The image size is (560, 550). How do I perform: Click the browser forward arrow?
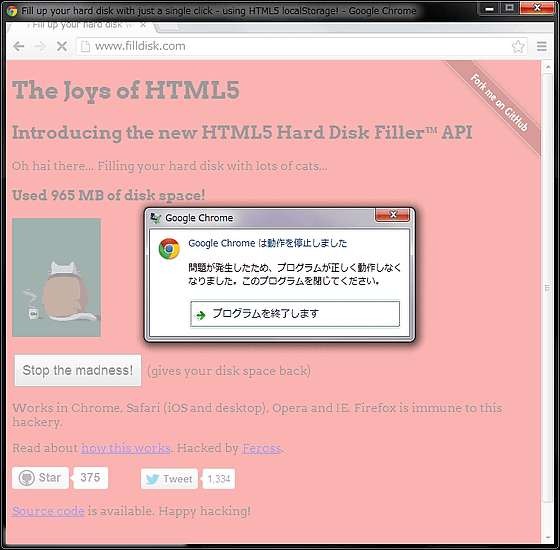[x=40, y=46]
